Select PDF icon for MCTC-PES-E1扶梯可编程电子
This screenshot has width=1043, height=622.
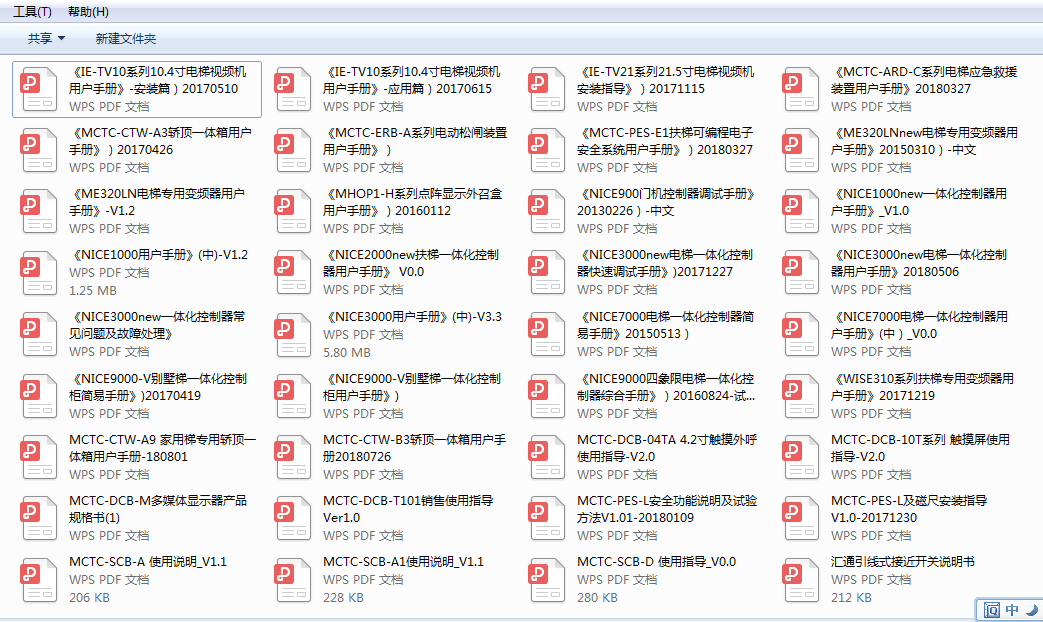click(547, 150)
